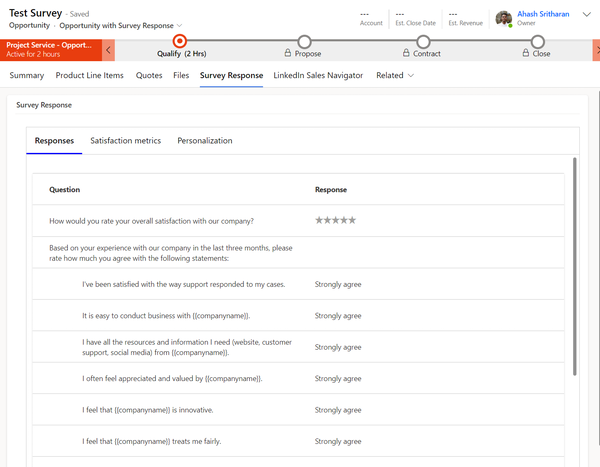The height and width of the screenshot is (467, 600).
Task: Click the appreciated and valued question row
Action: (x=298, y=378)
